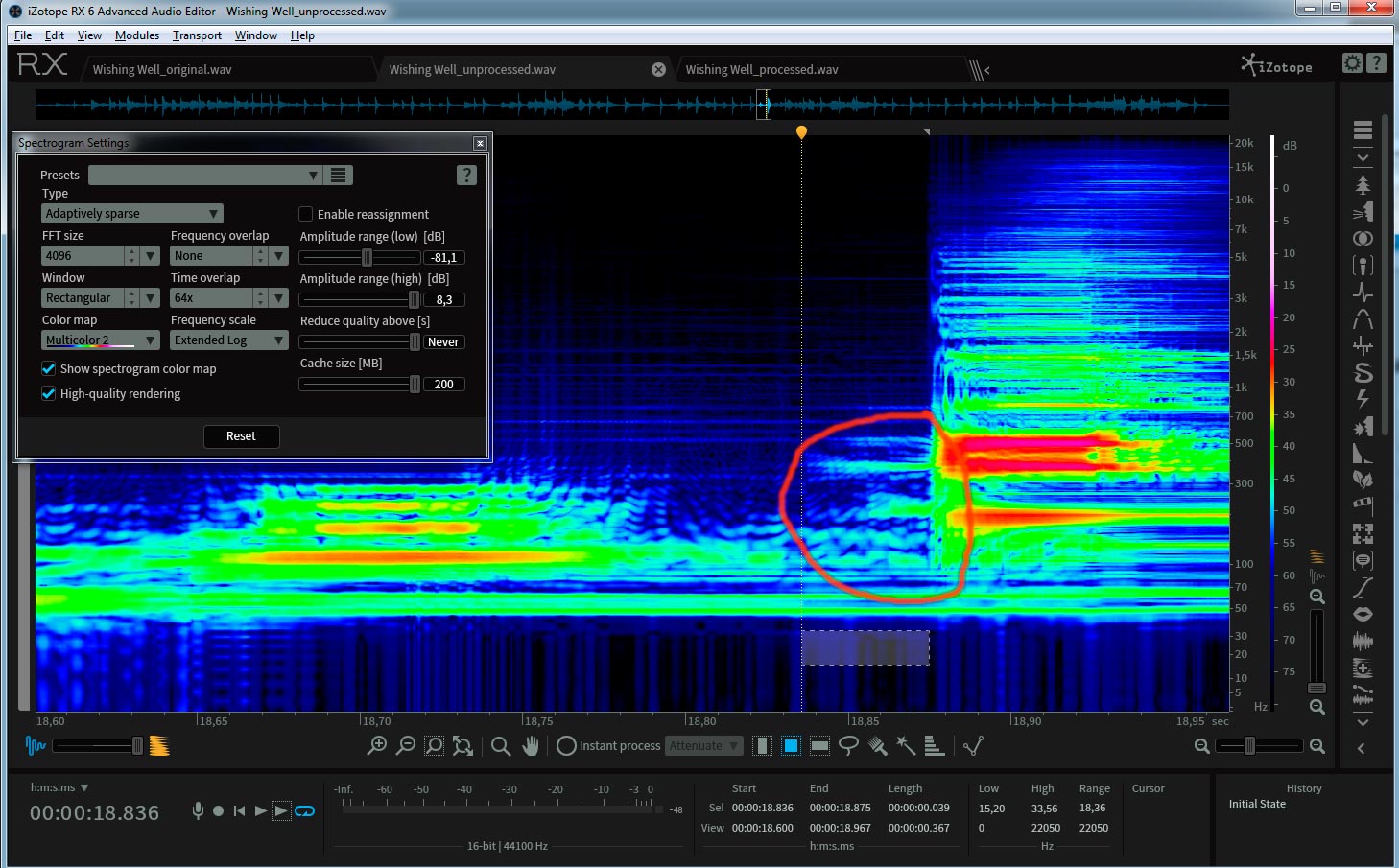Select the Time selection tool
The image size is (1399, 868).
tap(762, 745)
